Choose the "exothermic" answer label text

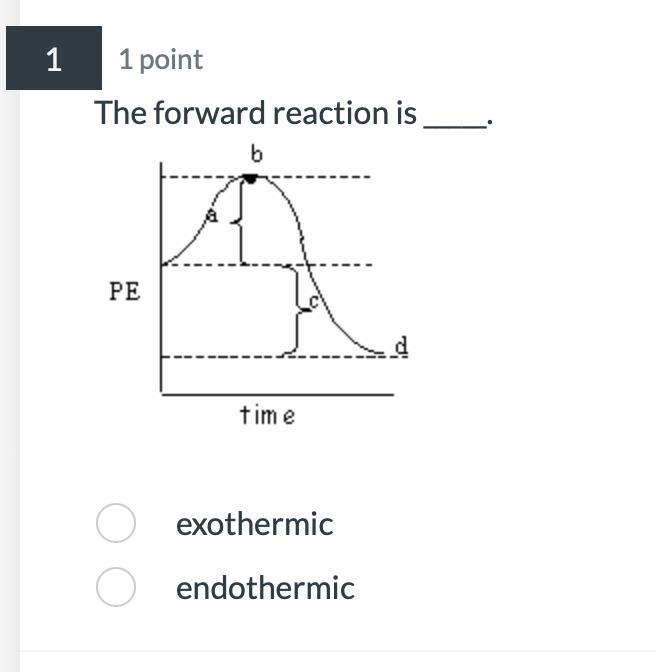pos(255,524)
